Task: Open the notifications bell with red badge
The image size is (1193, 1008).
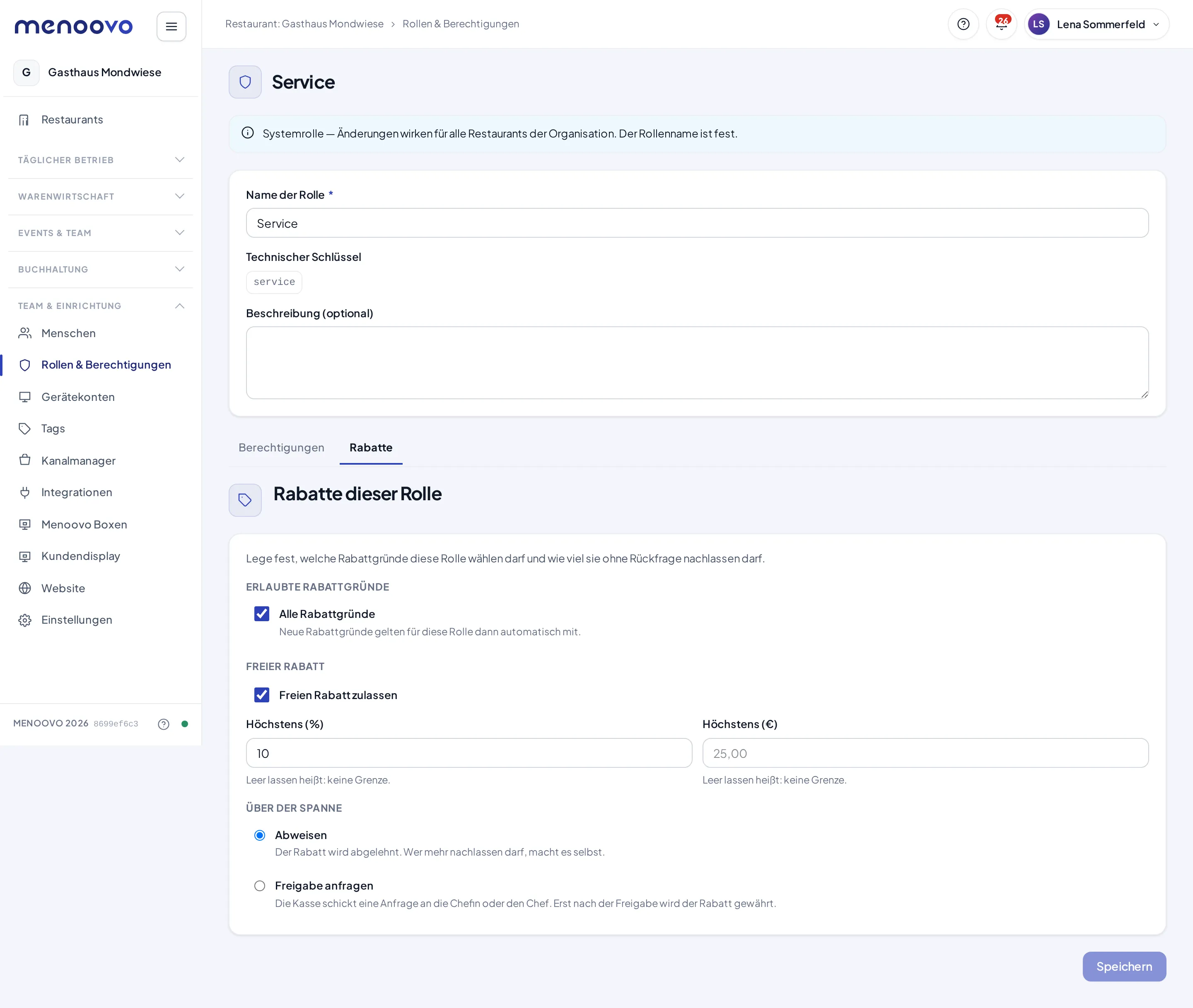Action: (1002, 24)
